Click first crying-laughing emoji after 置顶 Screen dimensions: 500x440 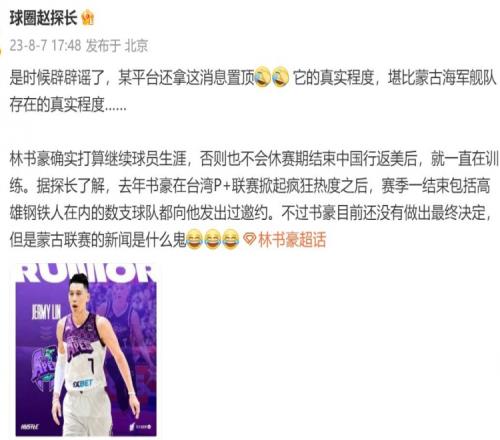(263, 77)
